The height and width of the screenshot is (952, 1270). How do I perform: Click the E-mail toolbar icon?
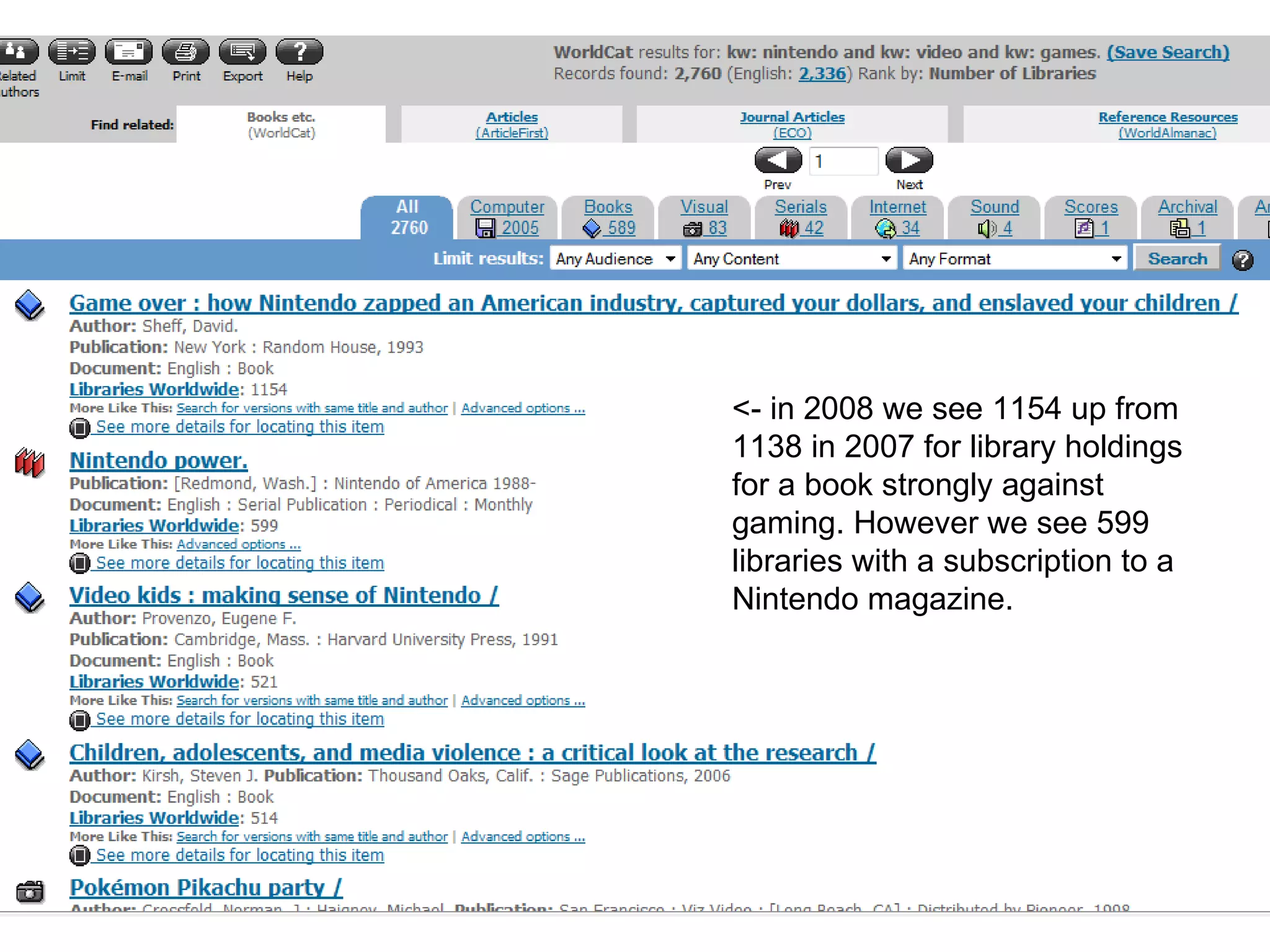[x=129, y=52]
